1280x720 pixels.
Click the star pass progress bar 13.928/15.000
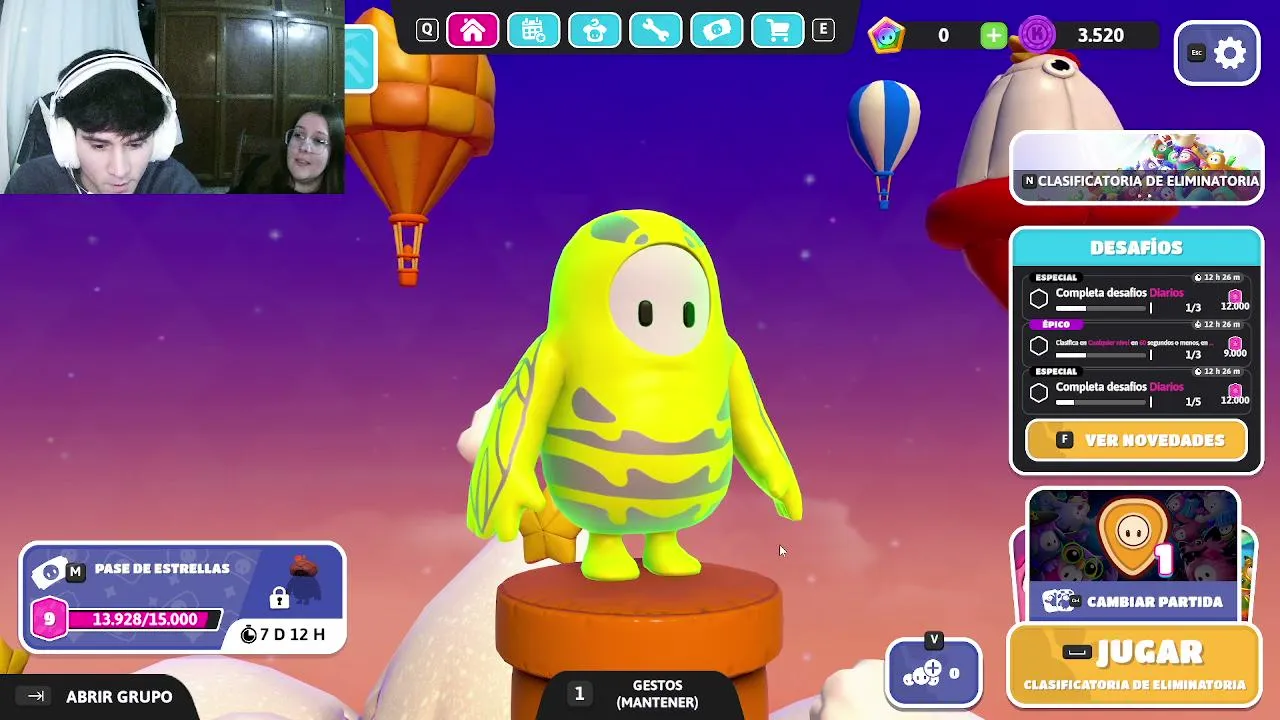click(144, 619)
